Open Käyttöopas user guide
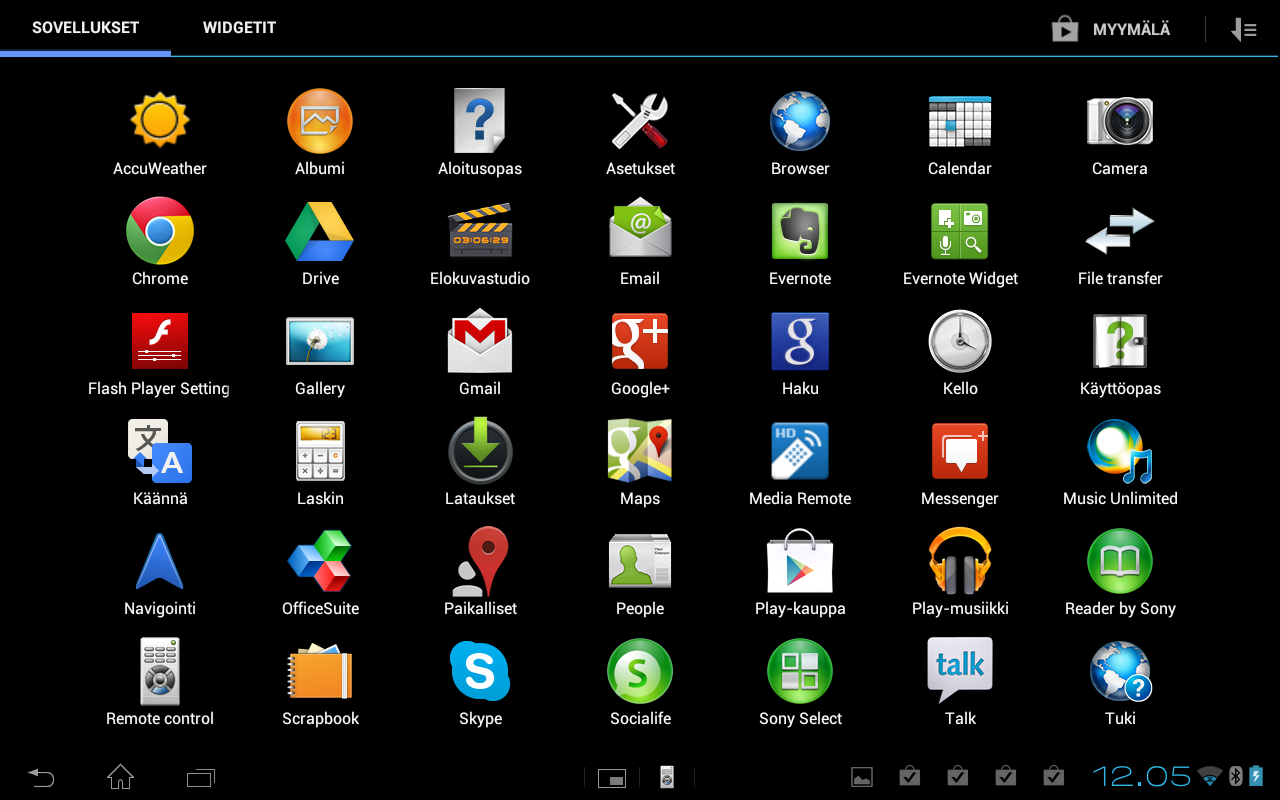 (1120, 341)
